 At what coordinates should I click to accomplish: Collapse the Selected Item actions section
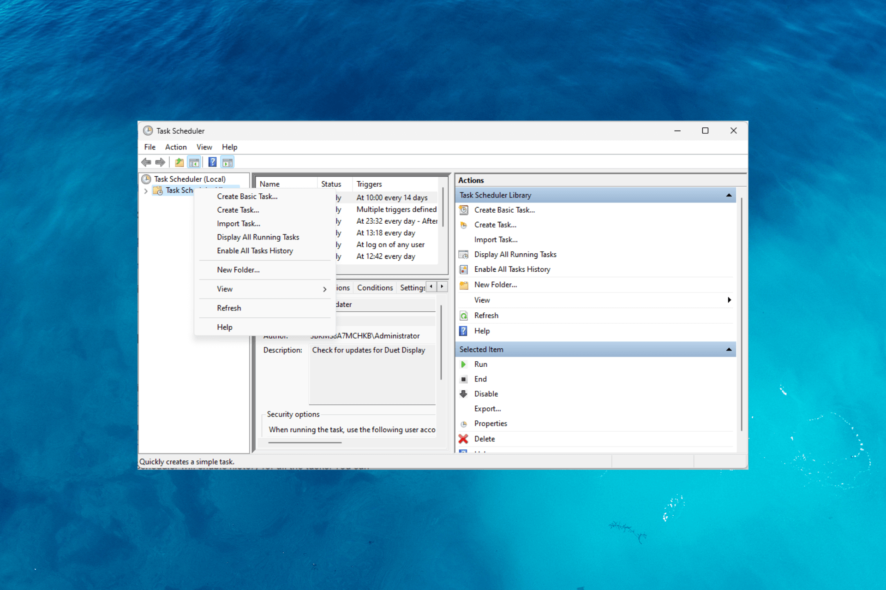pyautogui.click(x=728, y=348)
